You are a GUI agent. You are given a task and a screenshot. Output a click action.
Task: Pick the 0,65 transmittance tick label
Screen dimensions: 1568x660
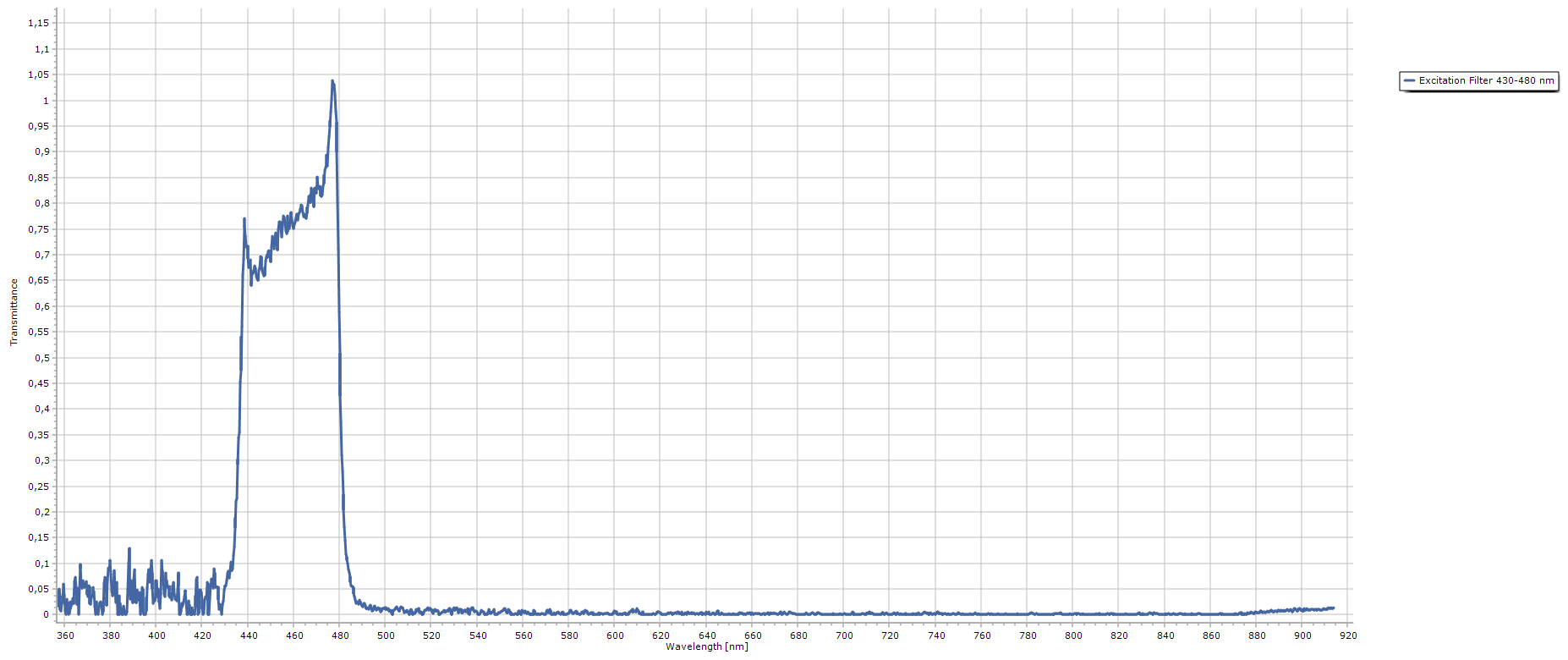39,280
